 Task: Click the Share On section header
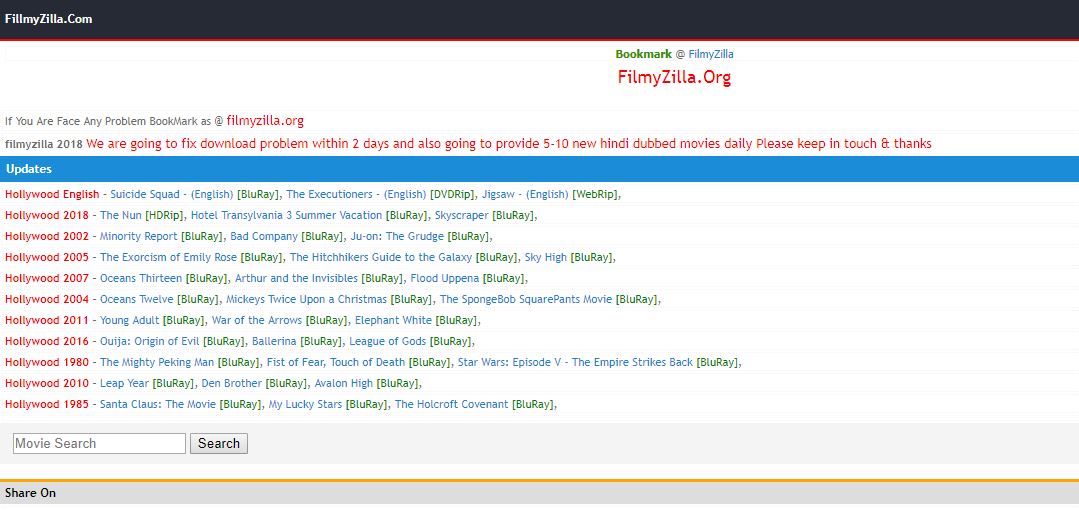pos(540,493)
